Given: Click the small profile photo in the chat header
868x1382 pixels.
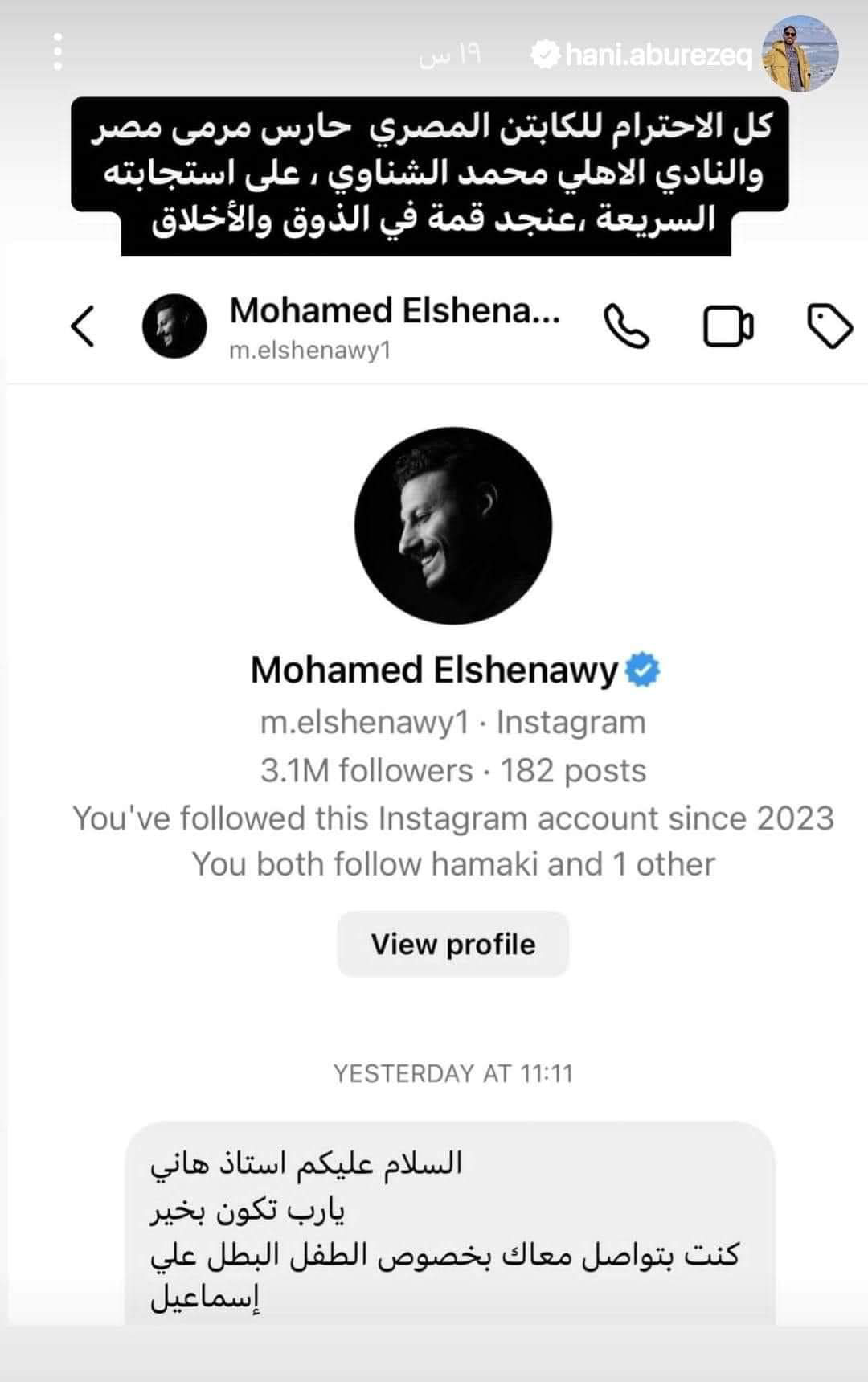Looking at the screenshot, I should pos(174,326).
